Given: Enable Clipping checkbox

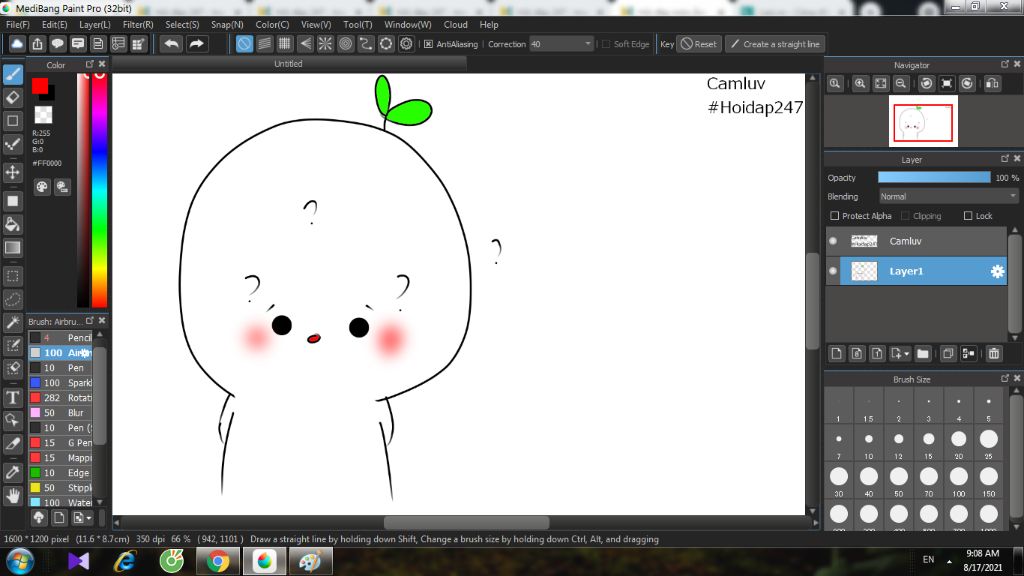Looking at the screenshot, I should pyautogui.click(x=905, y=216).
